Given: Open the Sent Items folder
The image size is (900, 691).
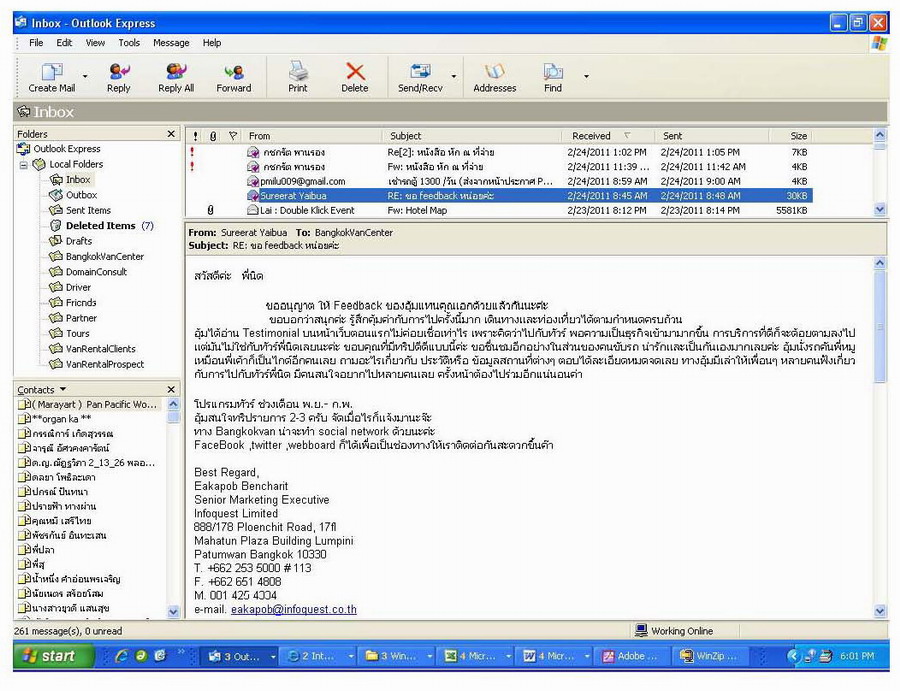Looking at the screenshot, I should [88, 211].
